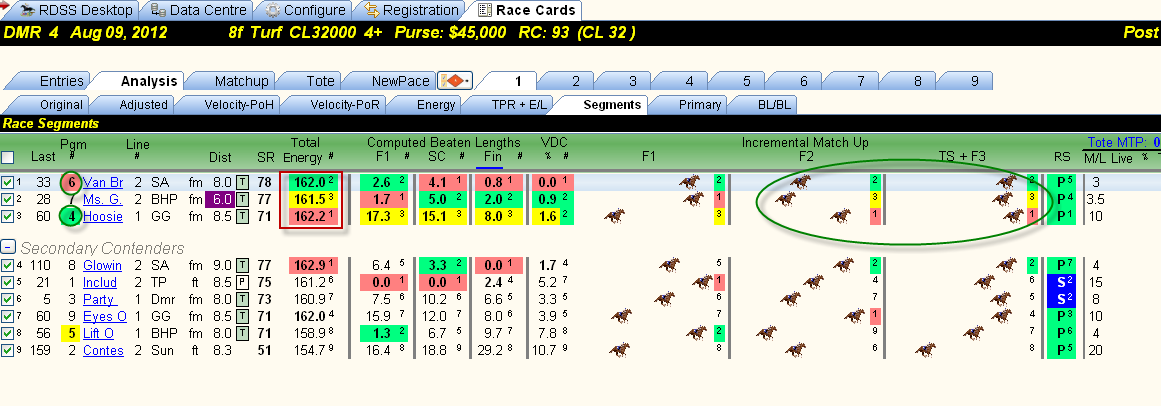Click Hoosie's horse icon in F1 matchup
1161x406 pixels.
pos(615,216)
